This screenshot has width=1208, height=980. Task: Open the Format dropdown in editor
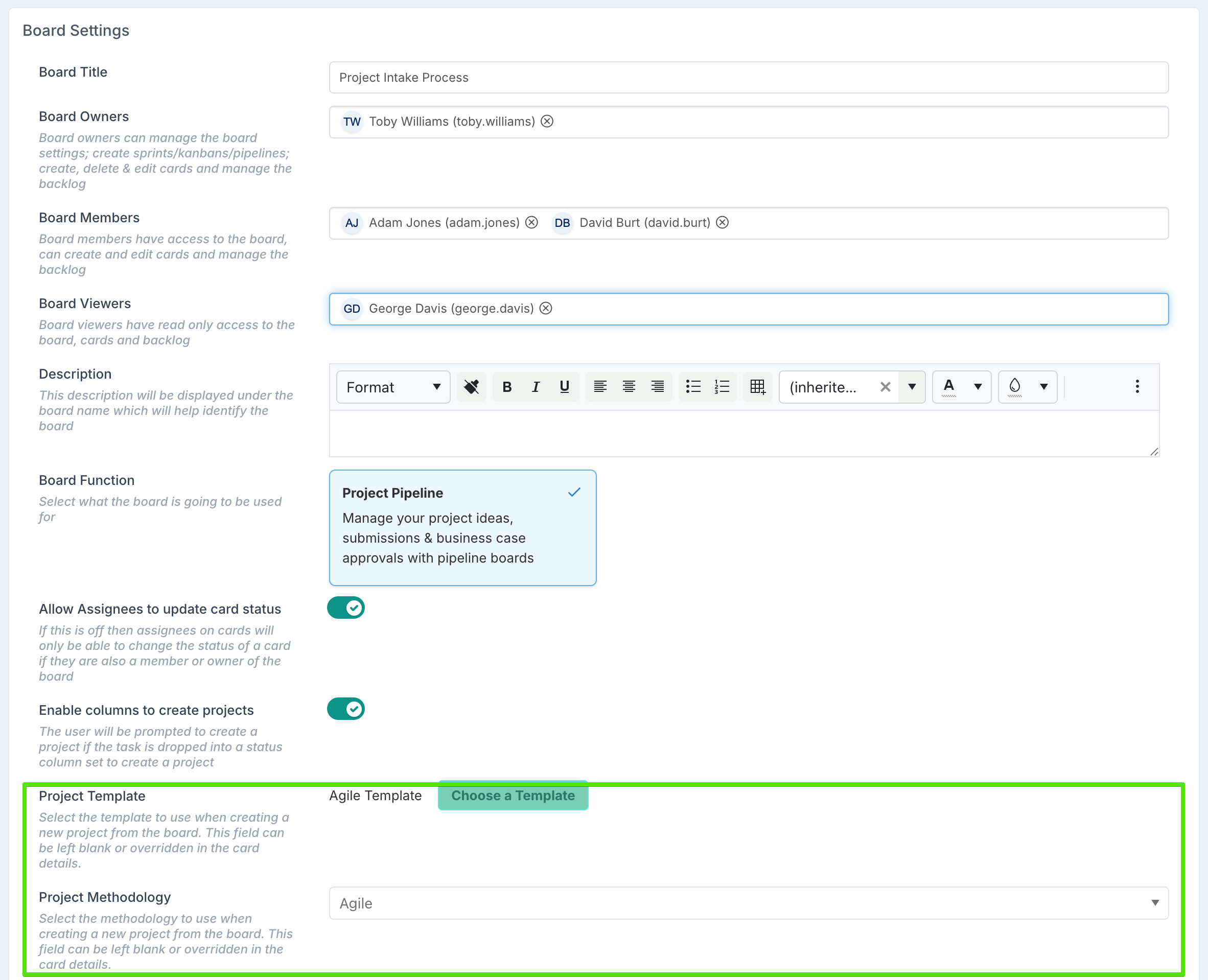coord(393,387)
